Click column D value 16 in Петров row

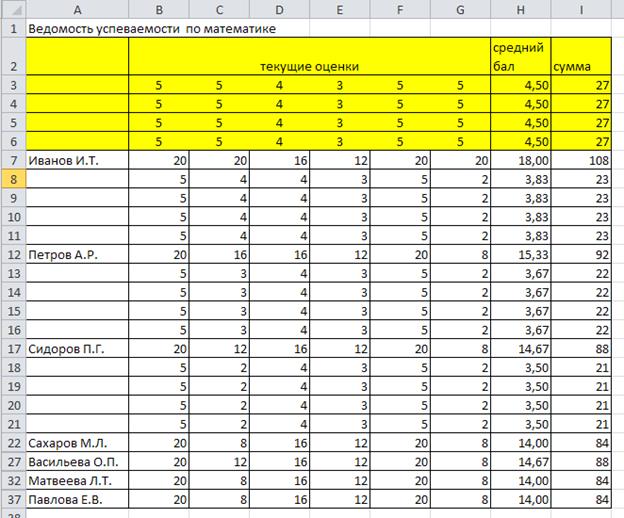(279, 255)
